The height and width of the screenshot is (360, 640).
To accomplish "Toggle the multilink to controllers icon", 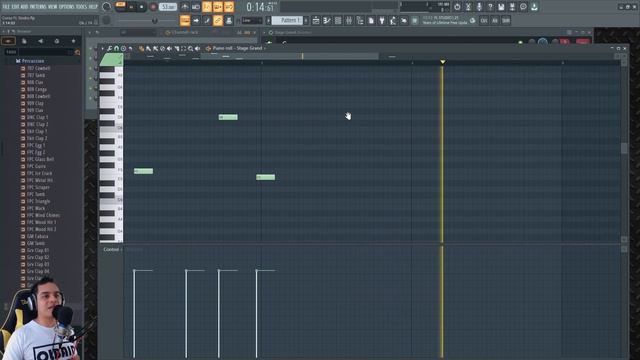I will 218,20.
